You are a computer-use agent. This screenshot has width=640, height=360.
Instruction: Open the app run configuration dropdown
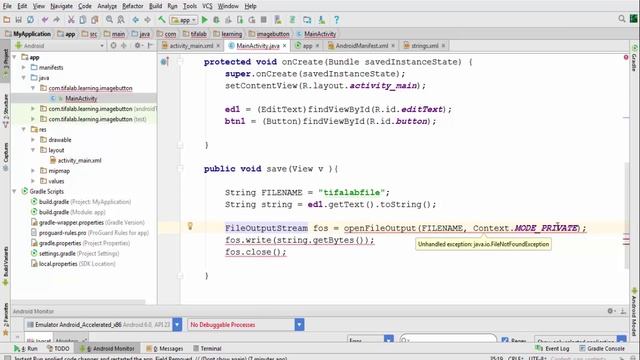[184, 20]
